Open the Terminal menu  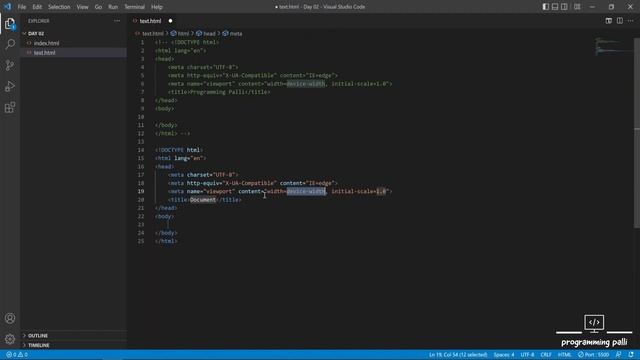point(135,7)
